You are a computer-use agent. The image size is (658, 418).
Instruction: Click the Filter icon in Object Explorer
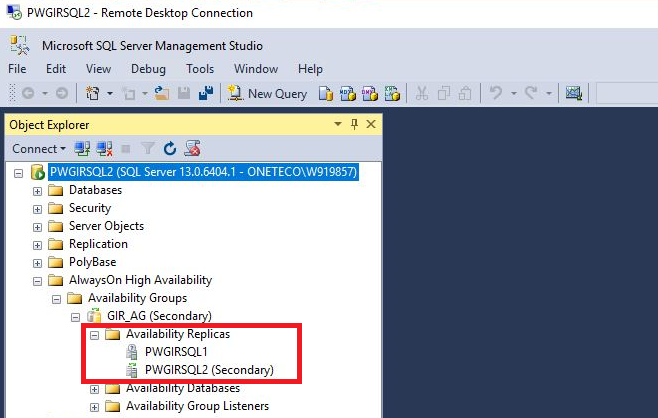point(148,148)
